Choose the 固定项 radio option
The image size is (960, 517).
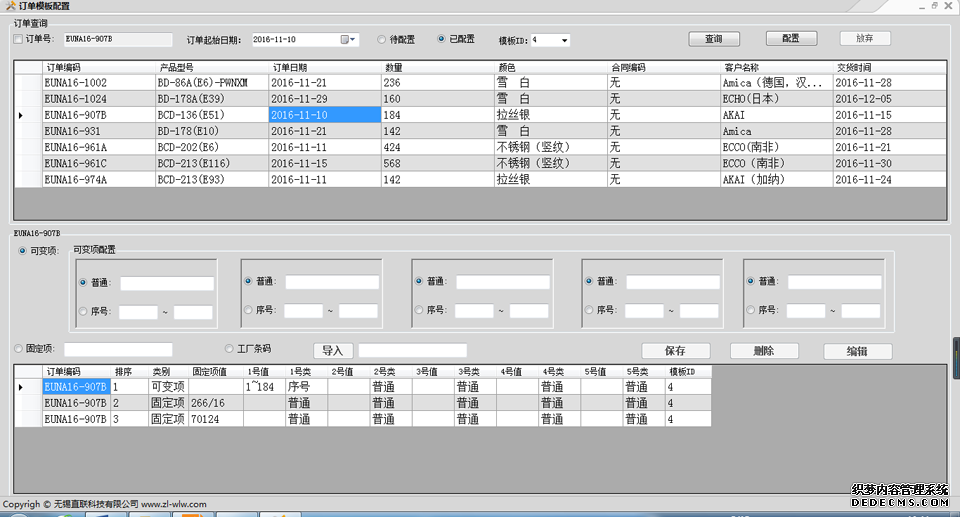19,349
